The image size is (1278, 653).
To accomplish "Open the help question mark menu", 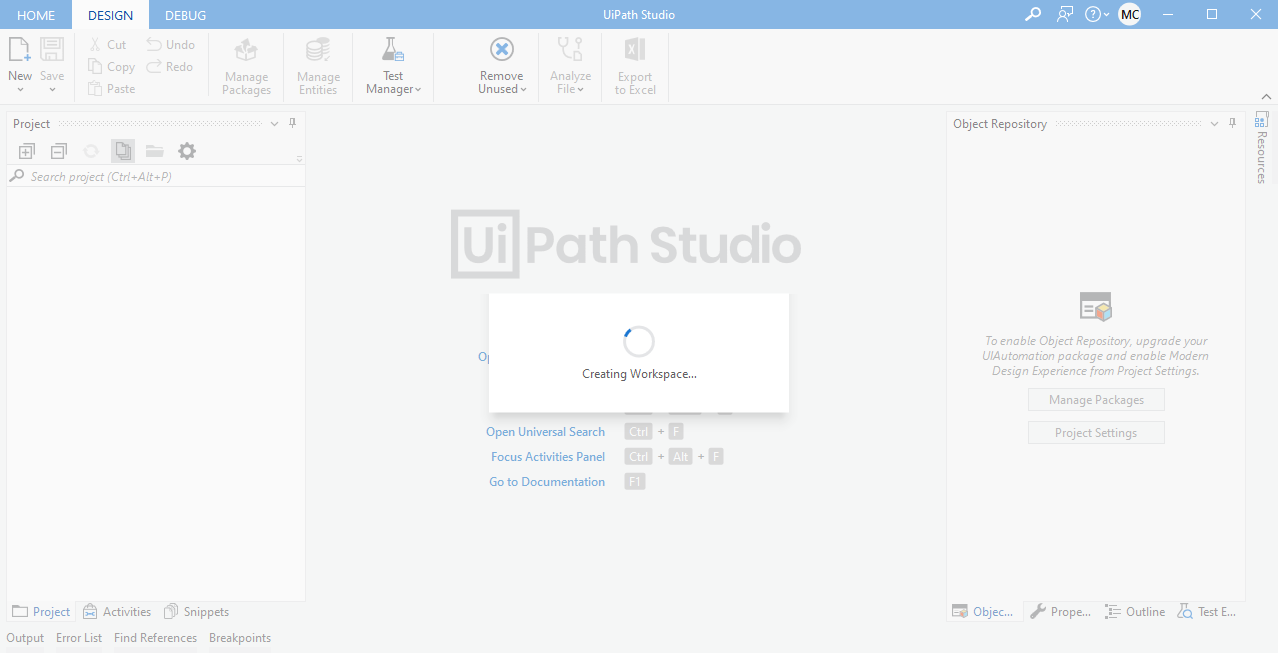I will point(1097,14).
